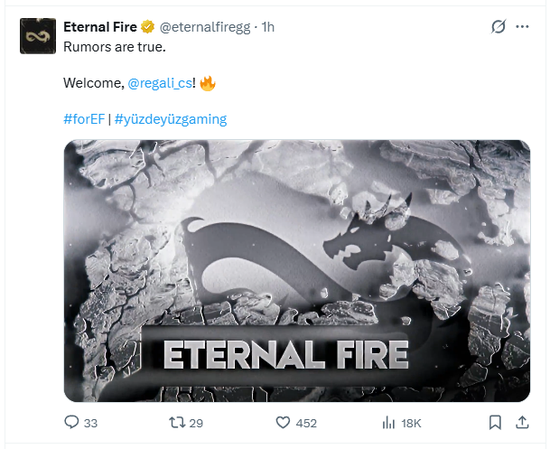Open the #yüzdeyüzgaming hashtag
Screen dimensions: 550x449
[171, 120]
